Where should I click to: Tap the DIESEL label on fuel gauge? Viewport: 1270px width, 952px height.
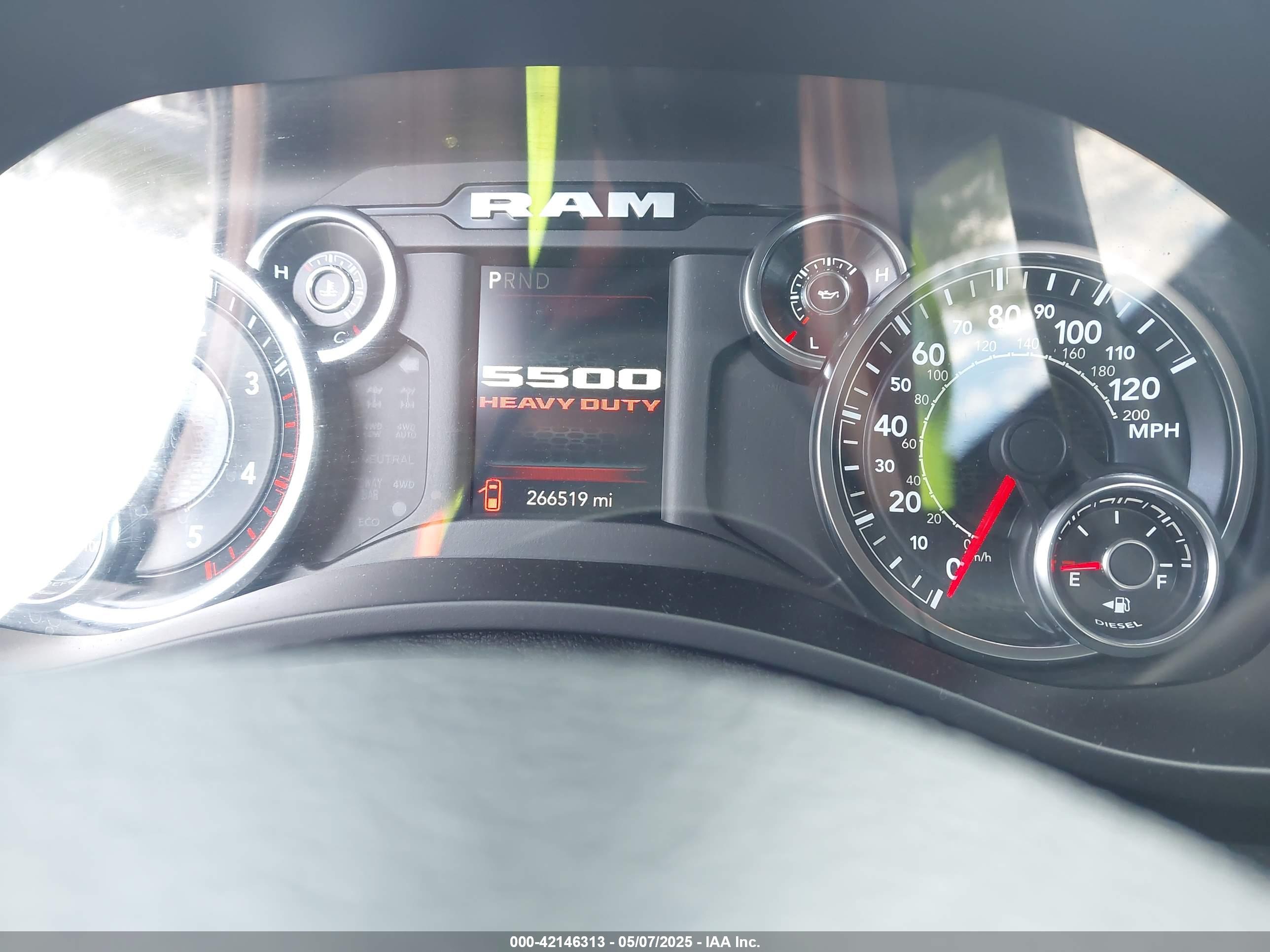(1119, 624)
